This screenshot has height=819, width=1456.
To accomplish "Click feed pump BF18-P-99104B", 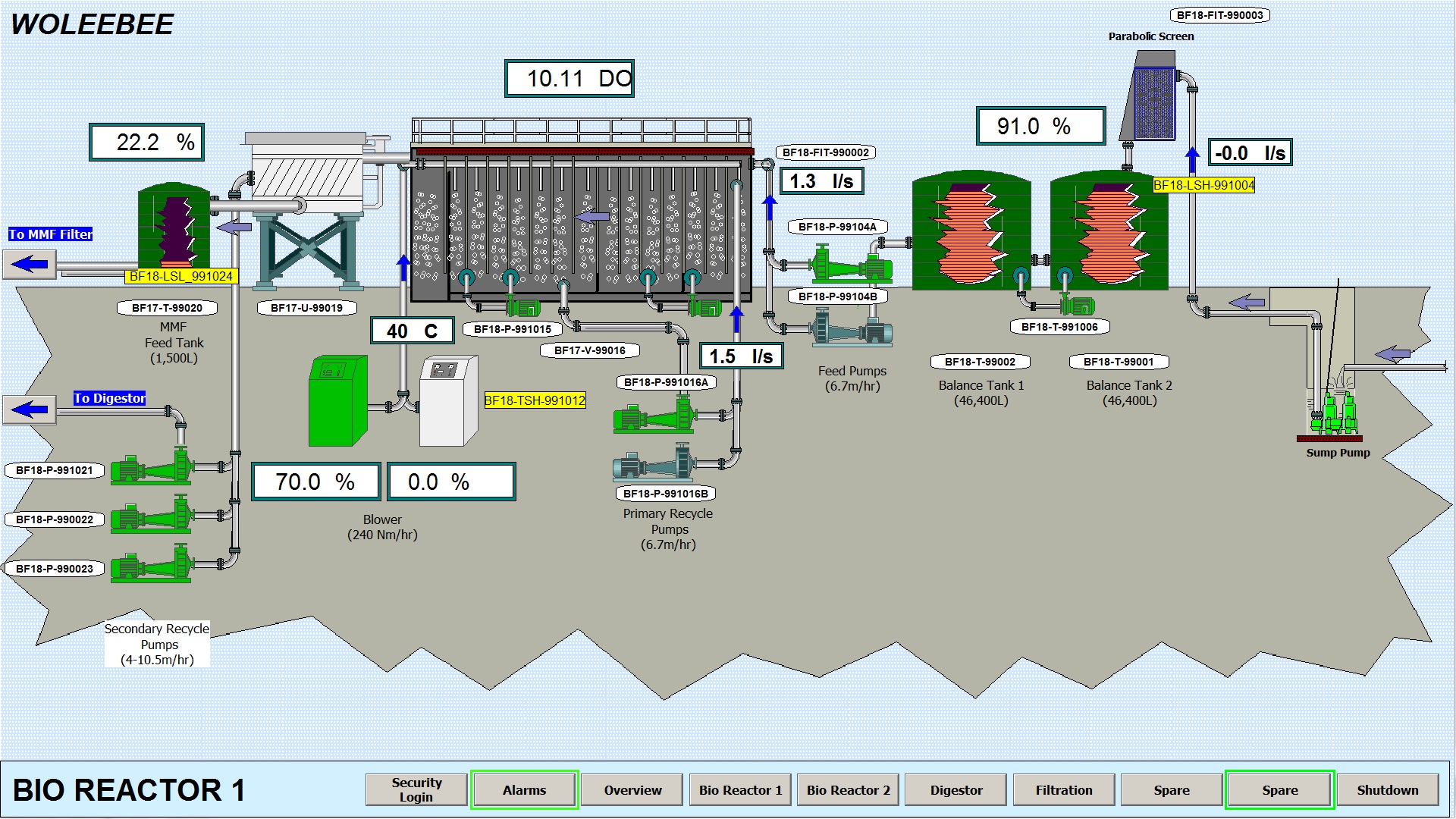I will point(852,328).
